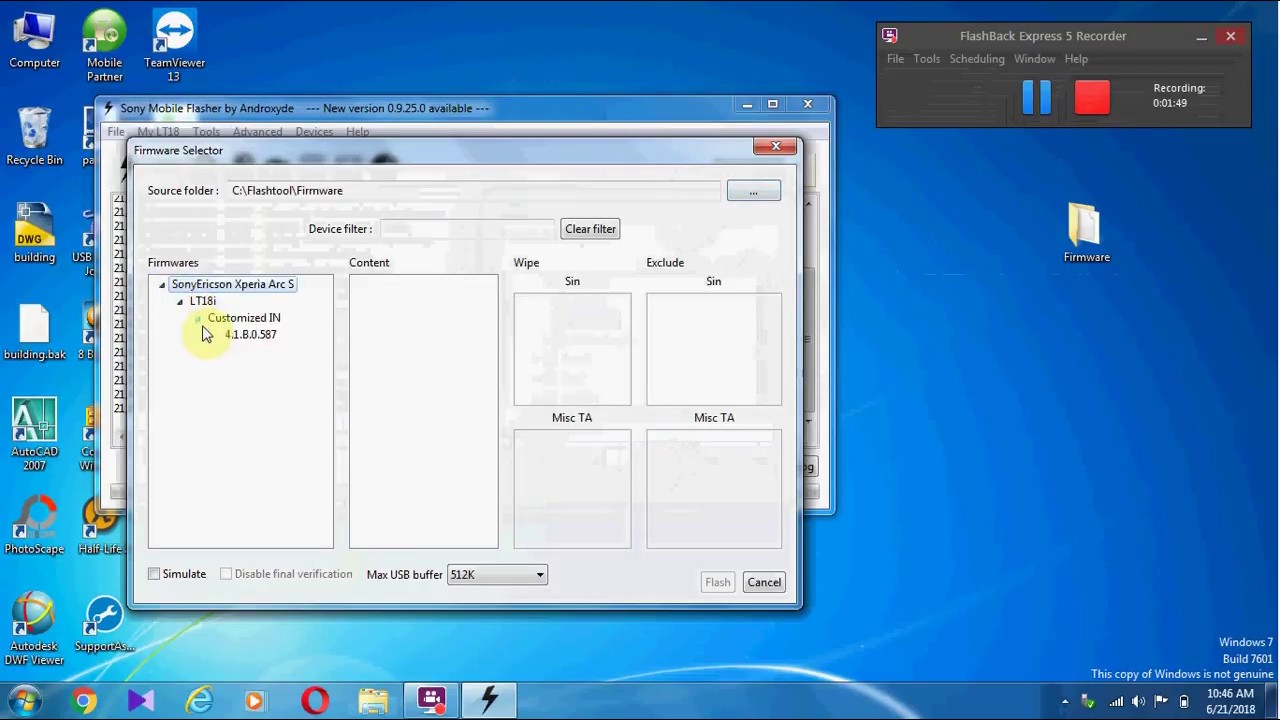
Task: Click the source folder browse button
Action: (x=753, y=191)
